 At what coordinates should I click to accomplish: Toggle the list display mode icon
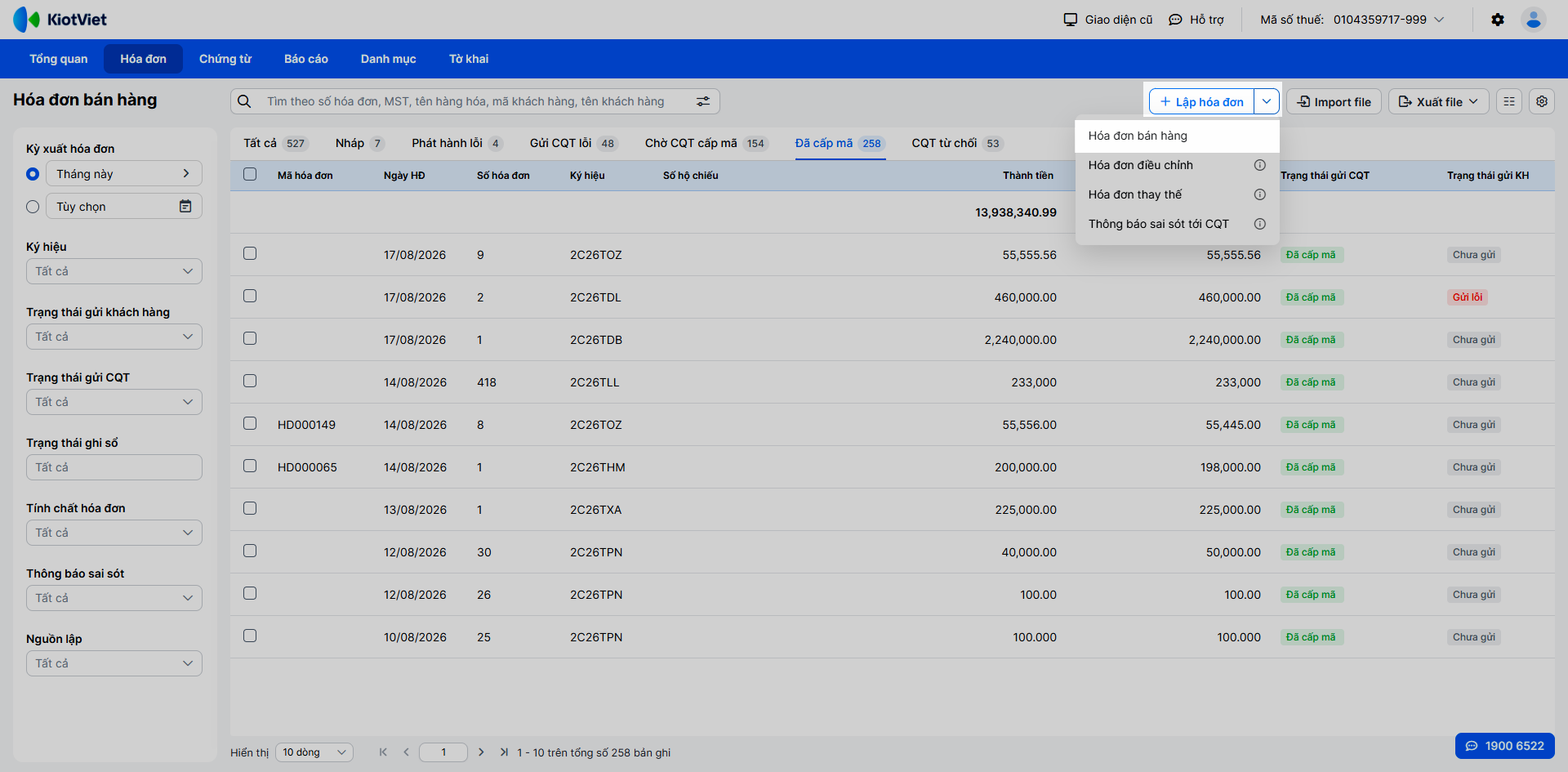coord(1509,101)
